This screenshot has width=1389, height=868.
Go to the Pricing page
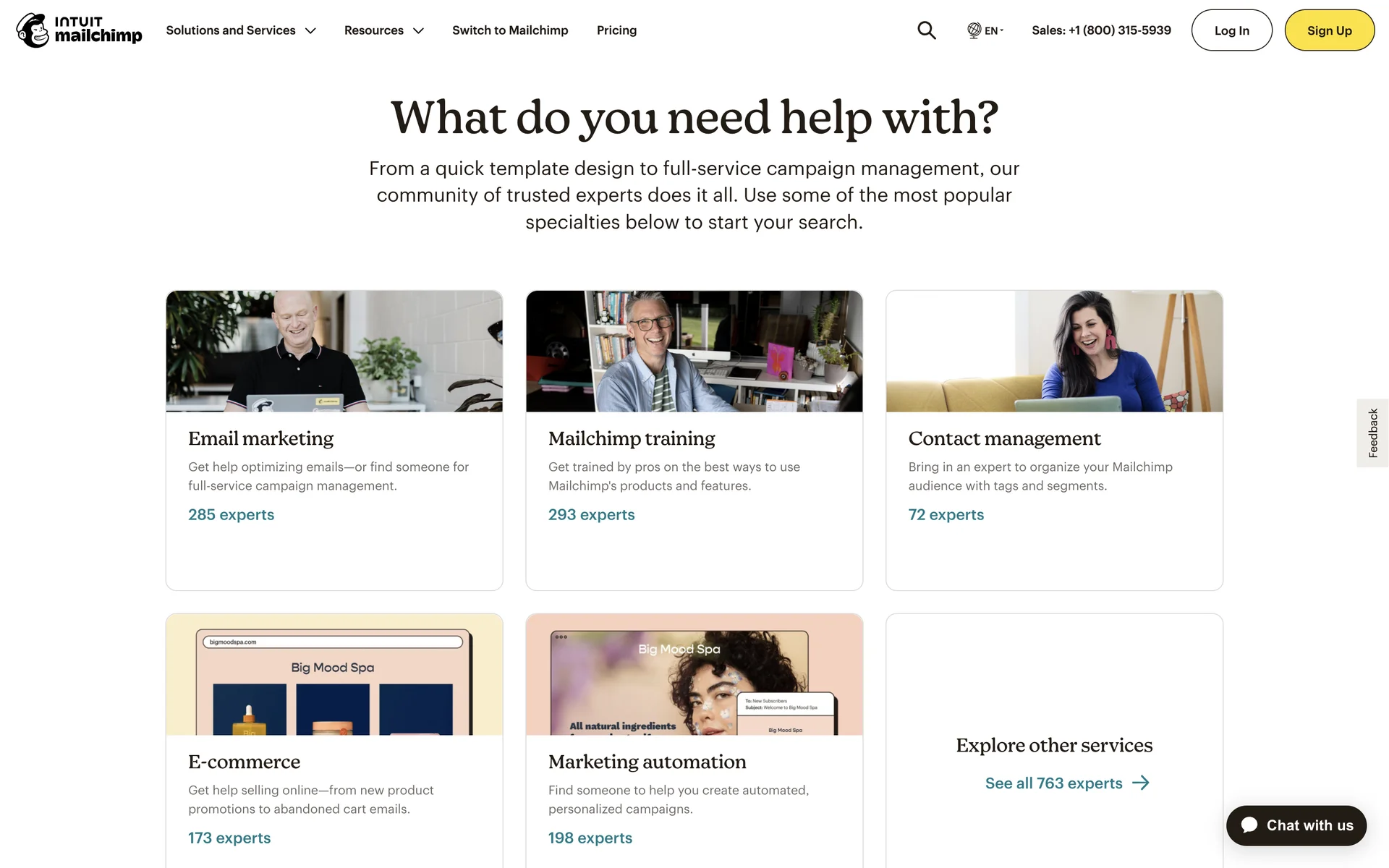pos(616,30)
